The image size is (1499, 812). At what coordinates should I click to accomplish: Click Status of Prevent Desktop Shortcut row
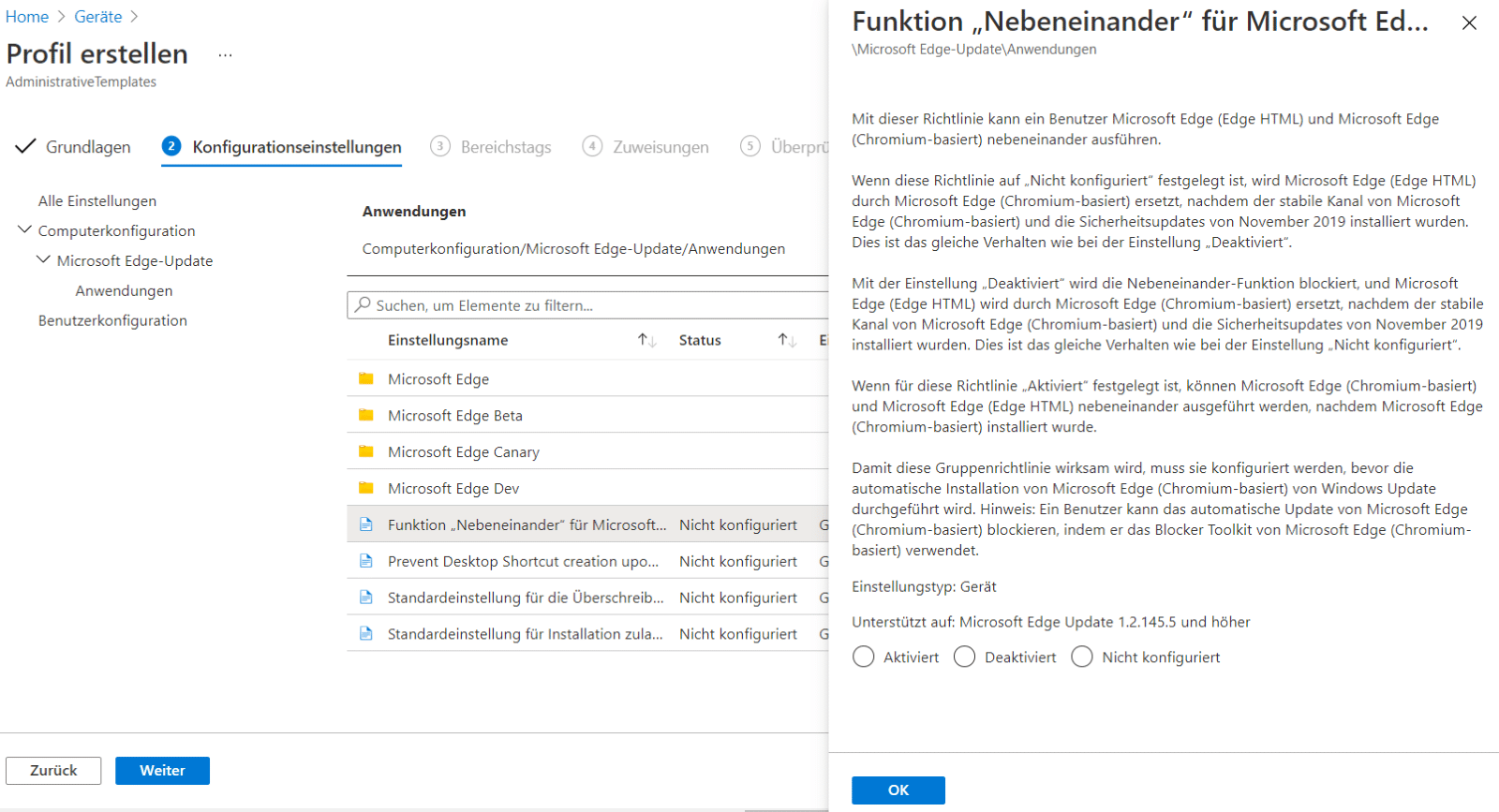click(738, 561)
